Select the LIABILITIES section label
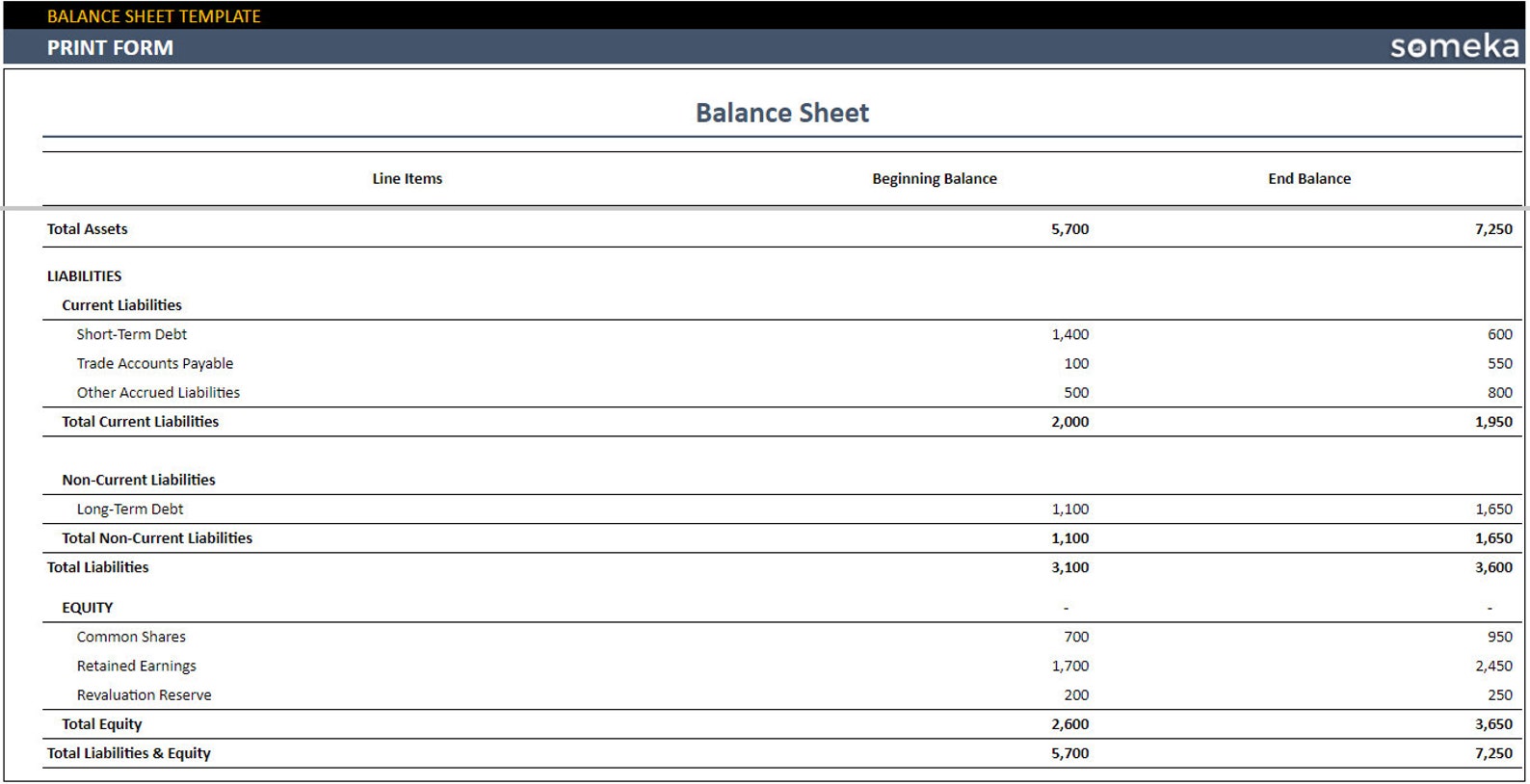The width and height of the screenshot is (1530, 784). [84, 276]
